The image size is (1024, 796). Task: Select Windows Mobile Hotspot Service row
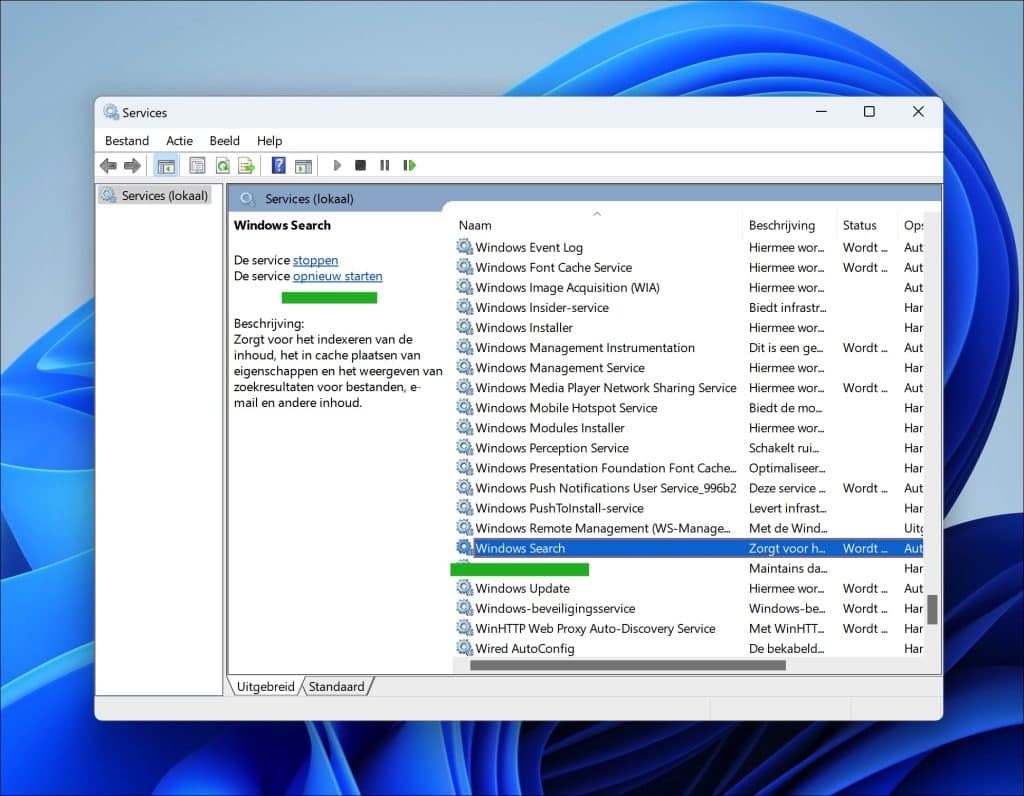pos(566,407)
